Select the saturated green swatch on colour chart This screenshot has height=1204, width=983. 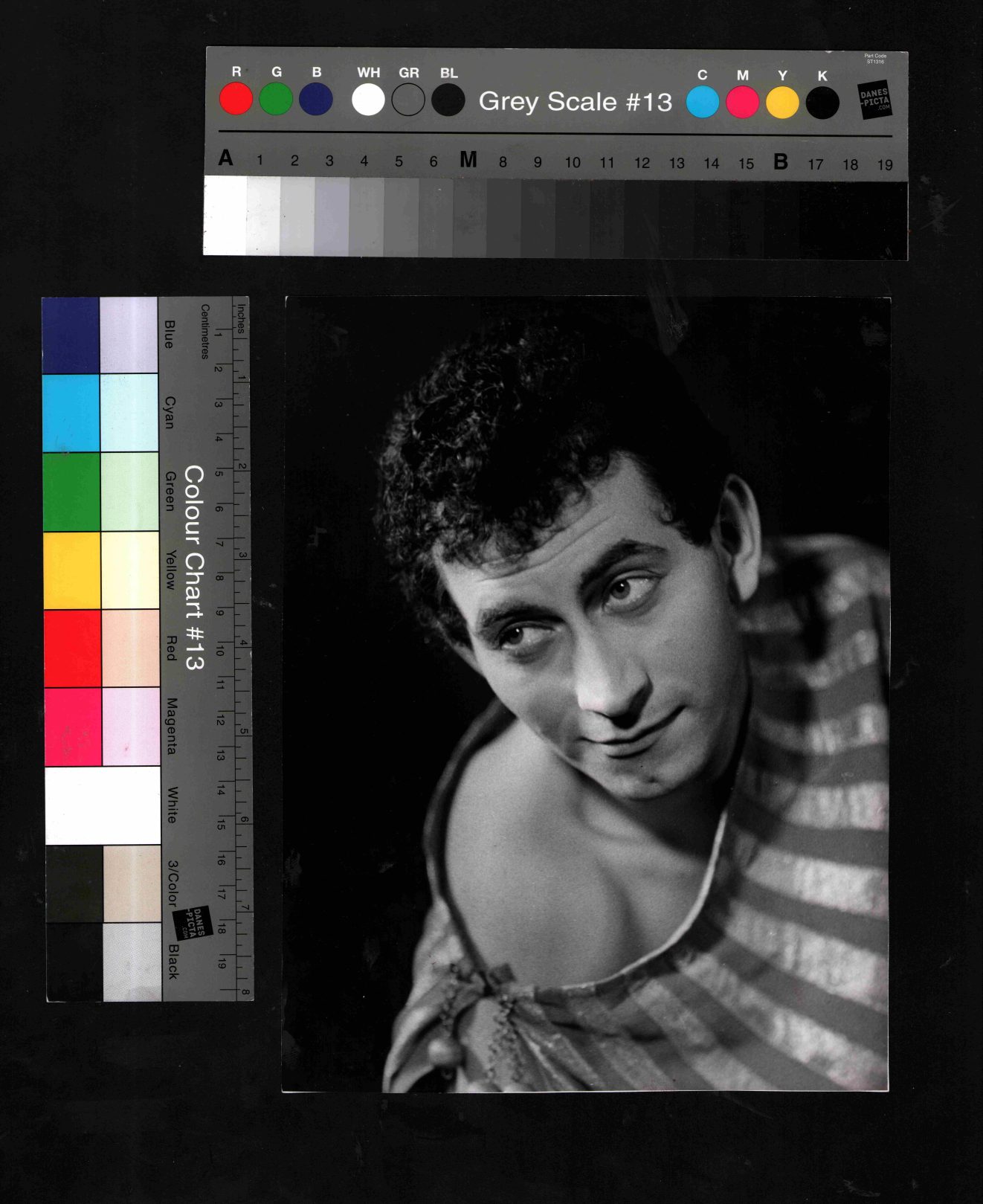[71, 492]
